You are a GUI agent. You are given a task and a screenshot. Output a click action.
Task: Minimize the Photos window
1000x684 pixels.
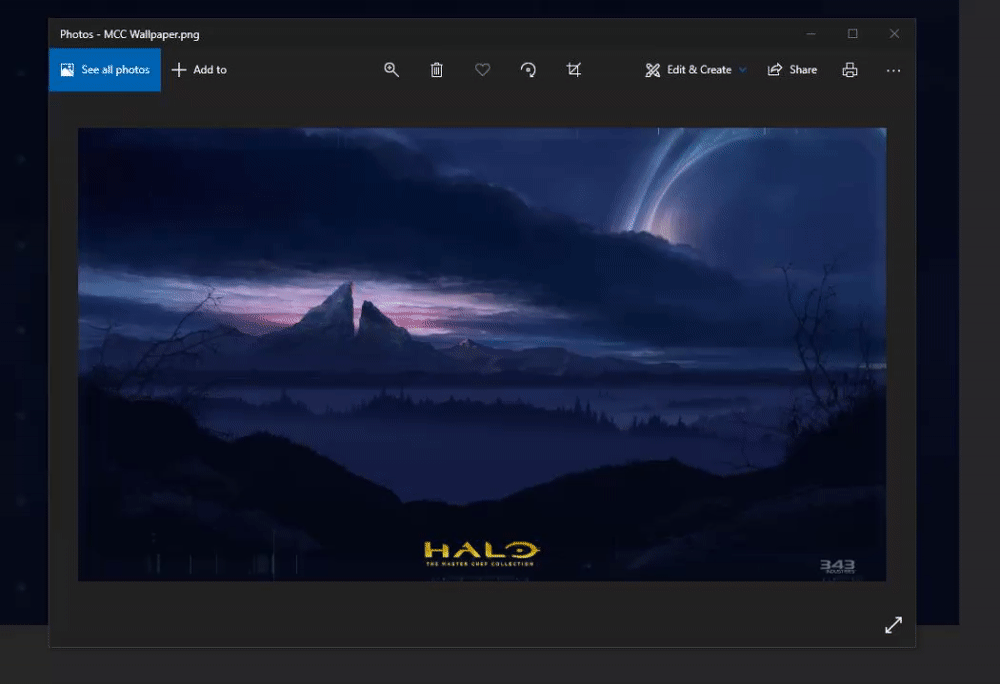point(811,34)
